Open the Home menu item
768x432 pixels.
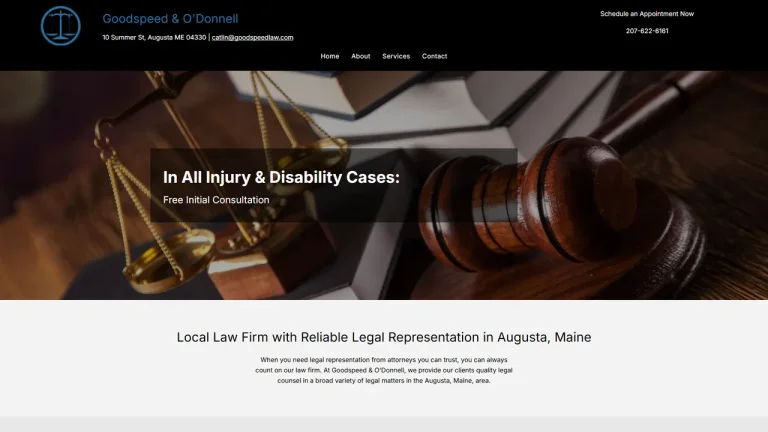pos(330,56)
